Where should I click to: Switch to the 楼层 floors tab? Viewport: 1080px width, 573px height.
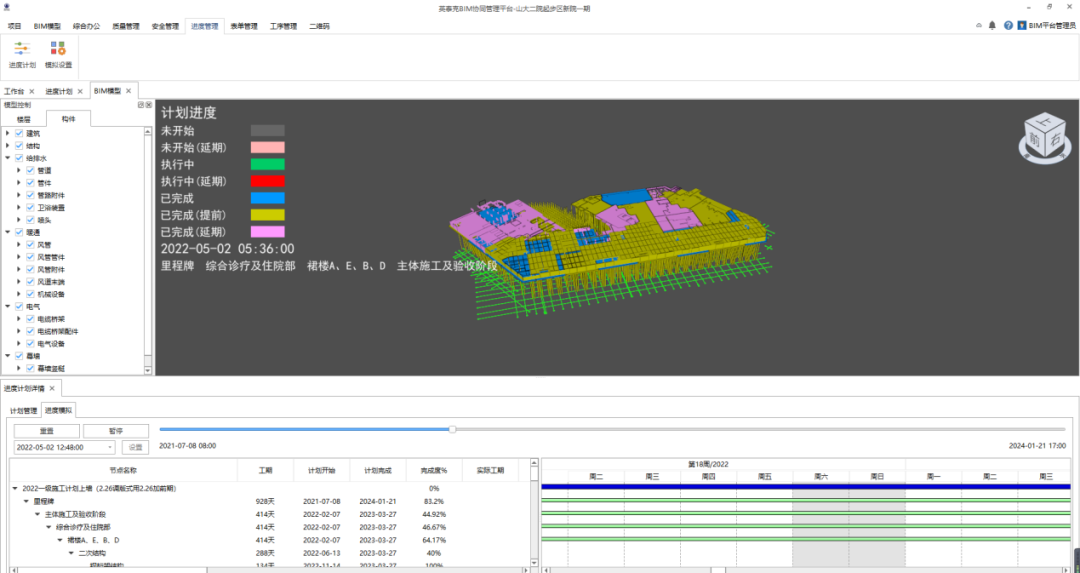tap(24, 118)
